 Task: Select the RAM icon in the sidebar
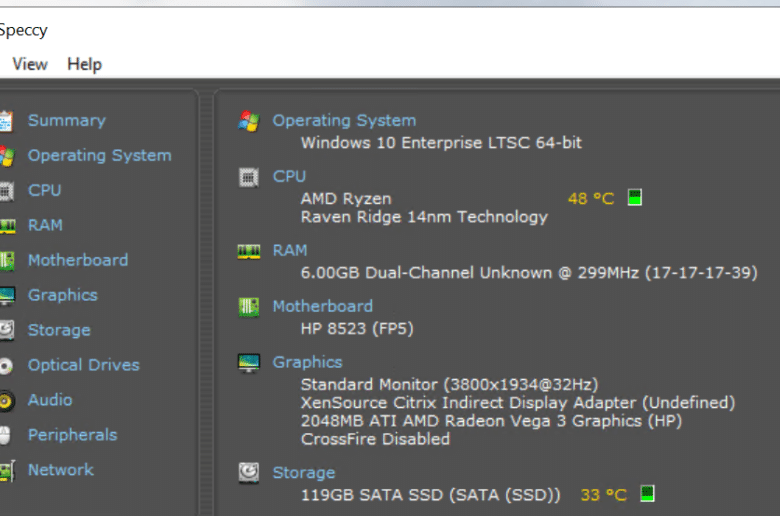(x=7, y=226)
